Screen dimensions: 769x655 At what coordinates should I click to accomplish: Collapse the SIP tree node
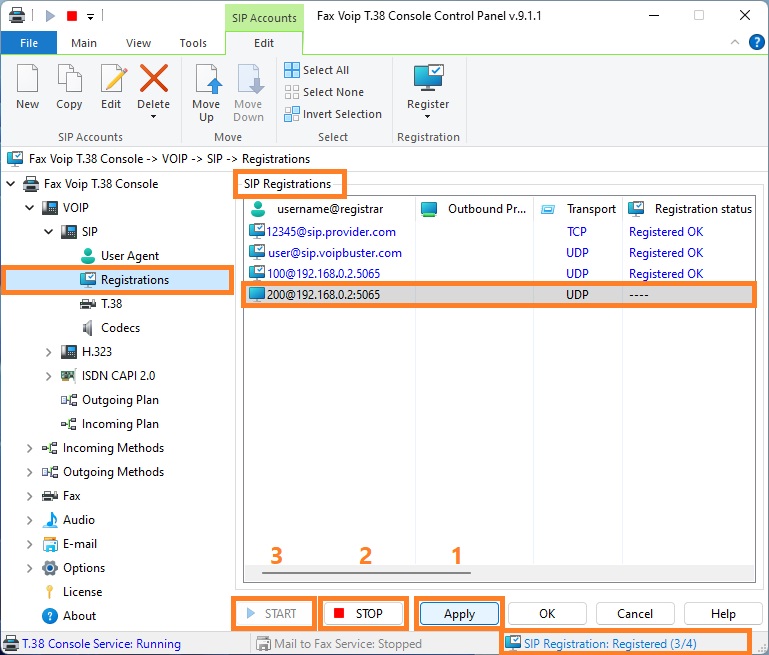(x=49, y=232)
